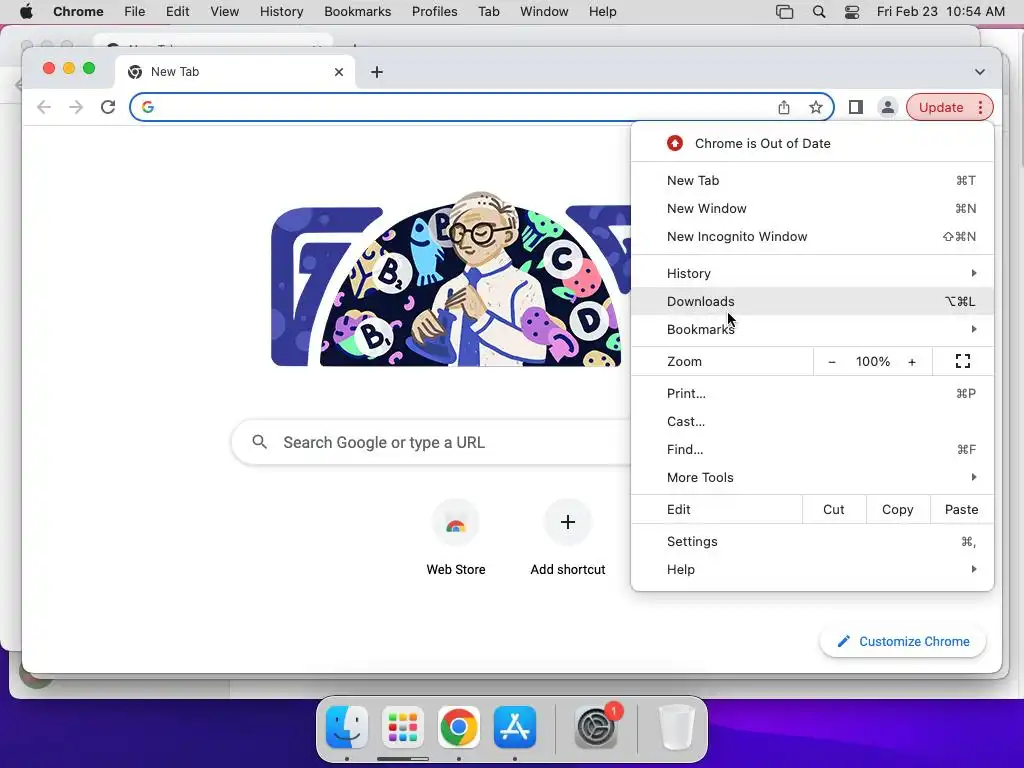
Task: Choose Print... in the menu
Action: (x=812, y=393)
